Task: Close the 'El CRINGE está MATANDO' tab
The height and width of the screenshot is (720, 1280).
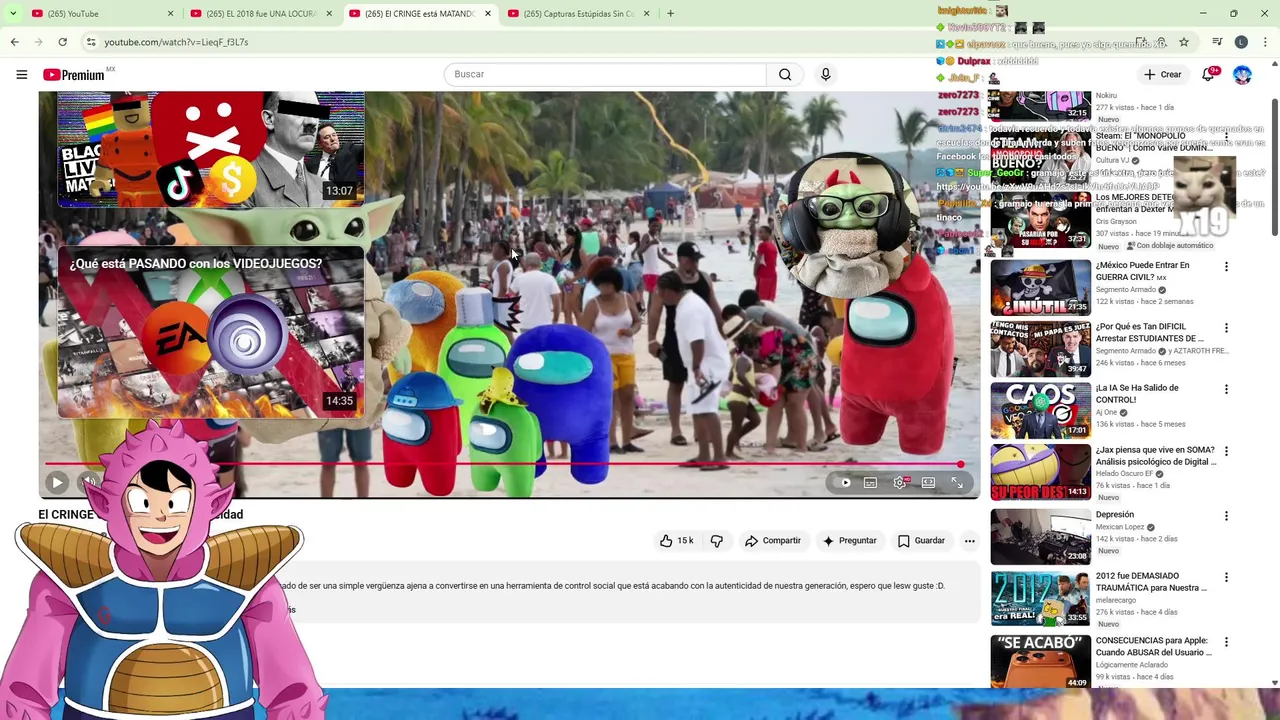Action: click(488, 13)
